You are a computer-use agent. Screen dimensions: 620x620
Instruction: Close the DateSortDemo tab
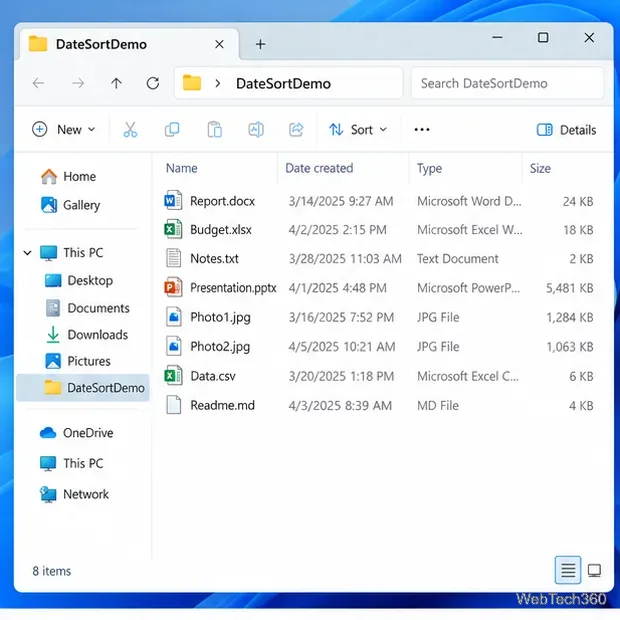coord(219,44)
